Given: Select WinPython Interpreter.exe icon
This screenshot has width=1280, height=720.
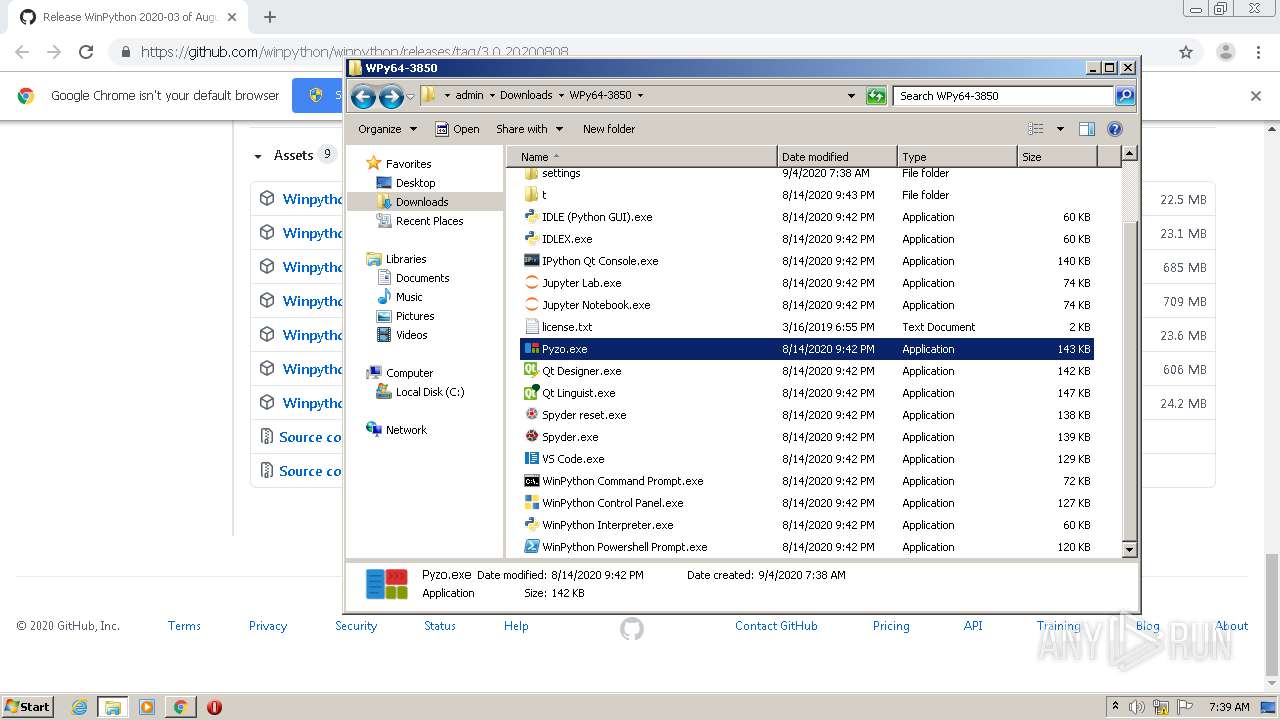Looking at the screenshot, I should click(532, 525).
